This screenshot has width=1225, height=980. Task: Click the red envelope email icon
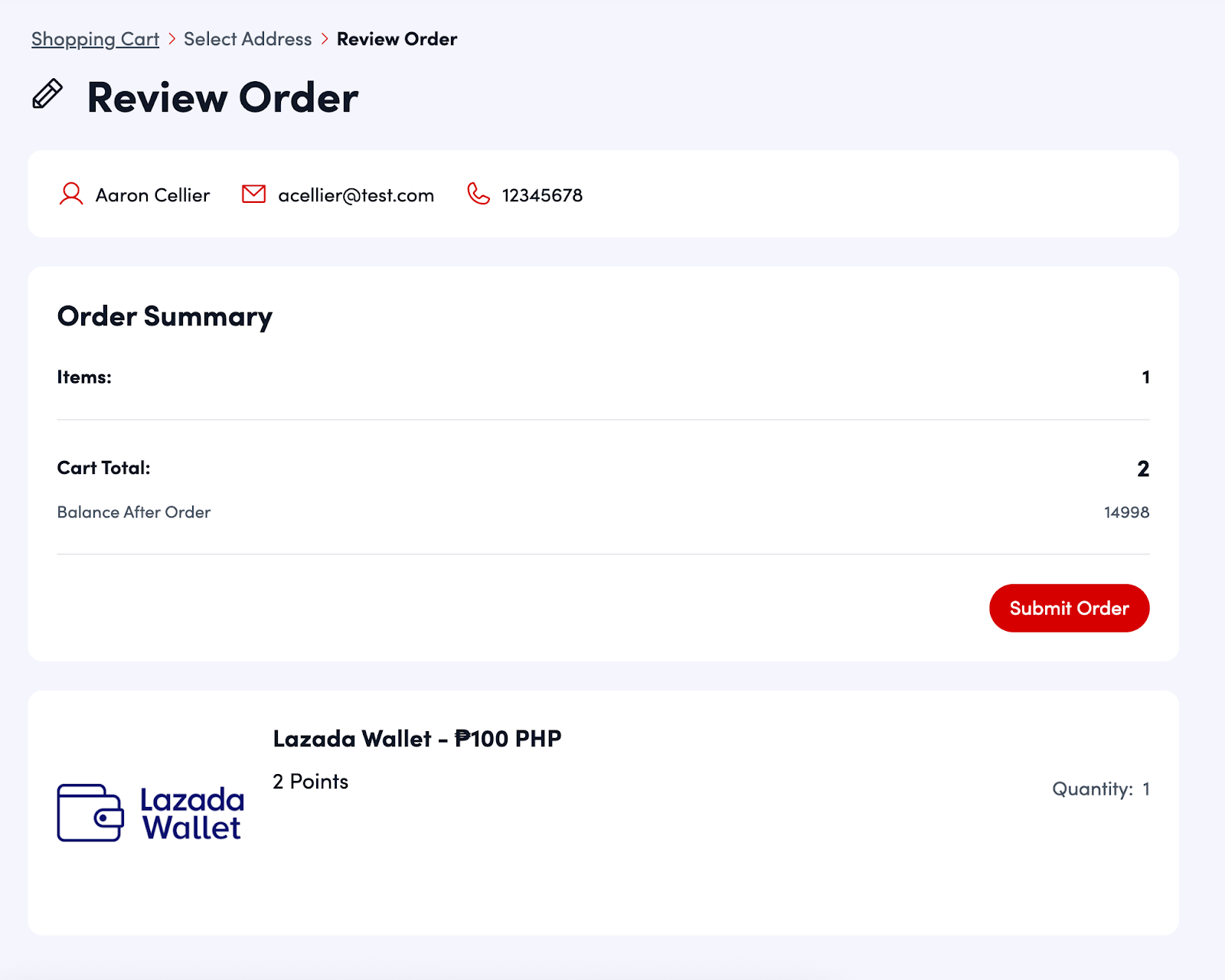(x=253, y=194)
